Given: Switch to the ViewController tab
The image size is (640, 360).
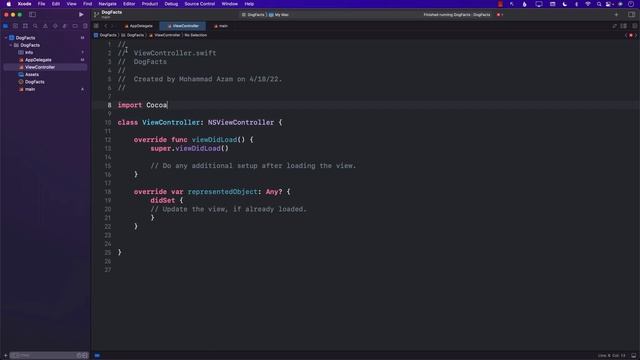Looking at the screenshot, I should pyautogui.click(x=183, y=26).
